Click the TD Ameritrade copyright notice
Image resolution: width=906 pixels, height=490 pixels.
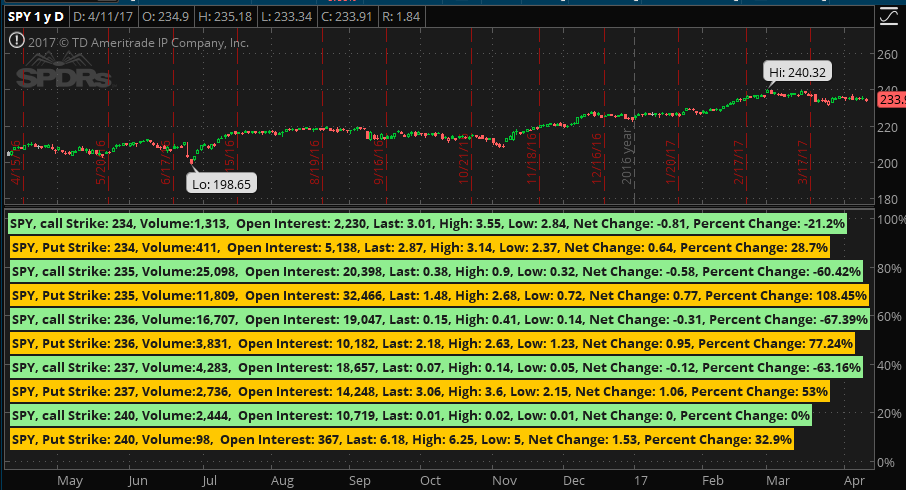click(x=139, y=43)
